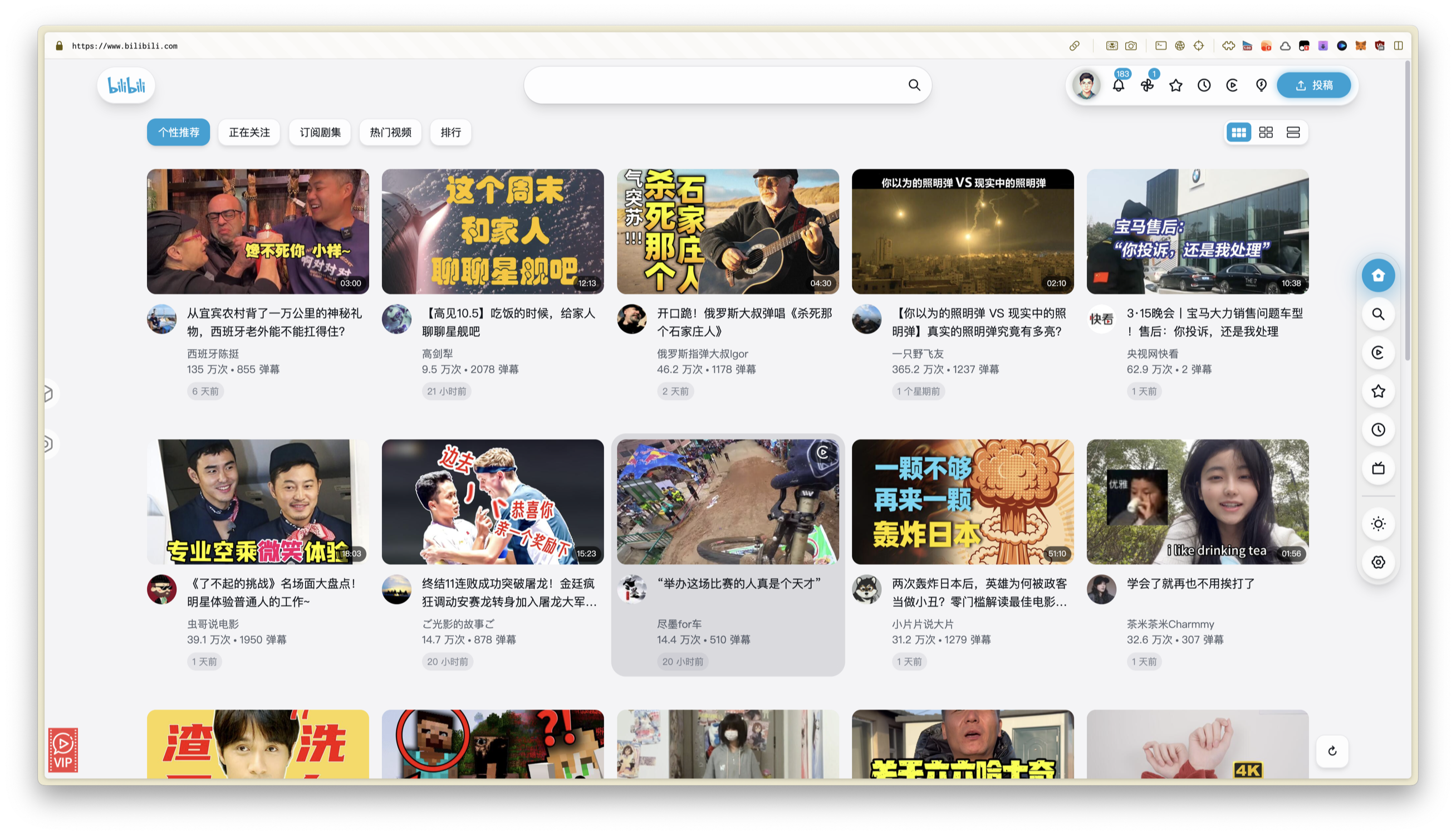Switch to list row layout view

pyautogui.click(x=1293, y=133)
